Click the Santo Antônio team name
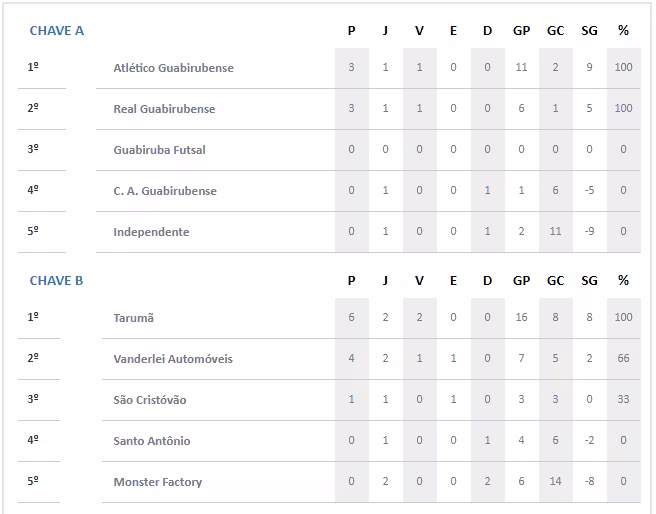Screen dimensions: 656x514 152,441
